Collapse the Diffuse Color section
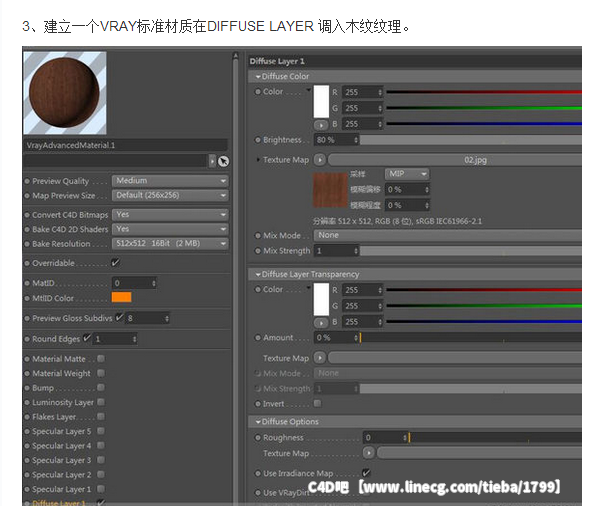The image size is (594, 506). click(x=258, y=77)
